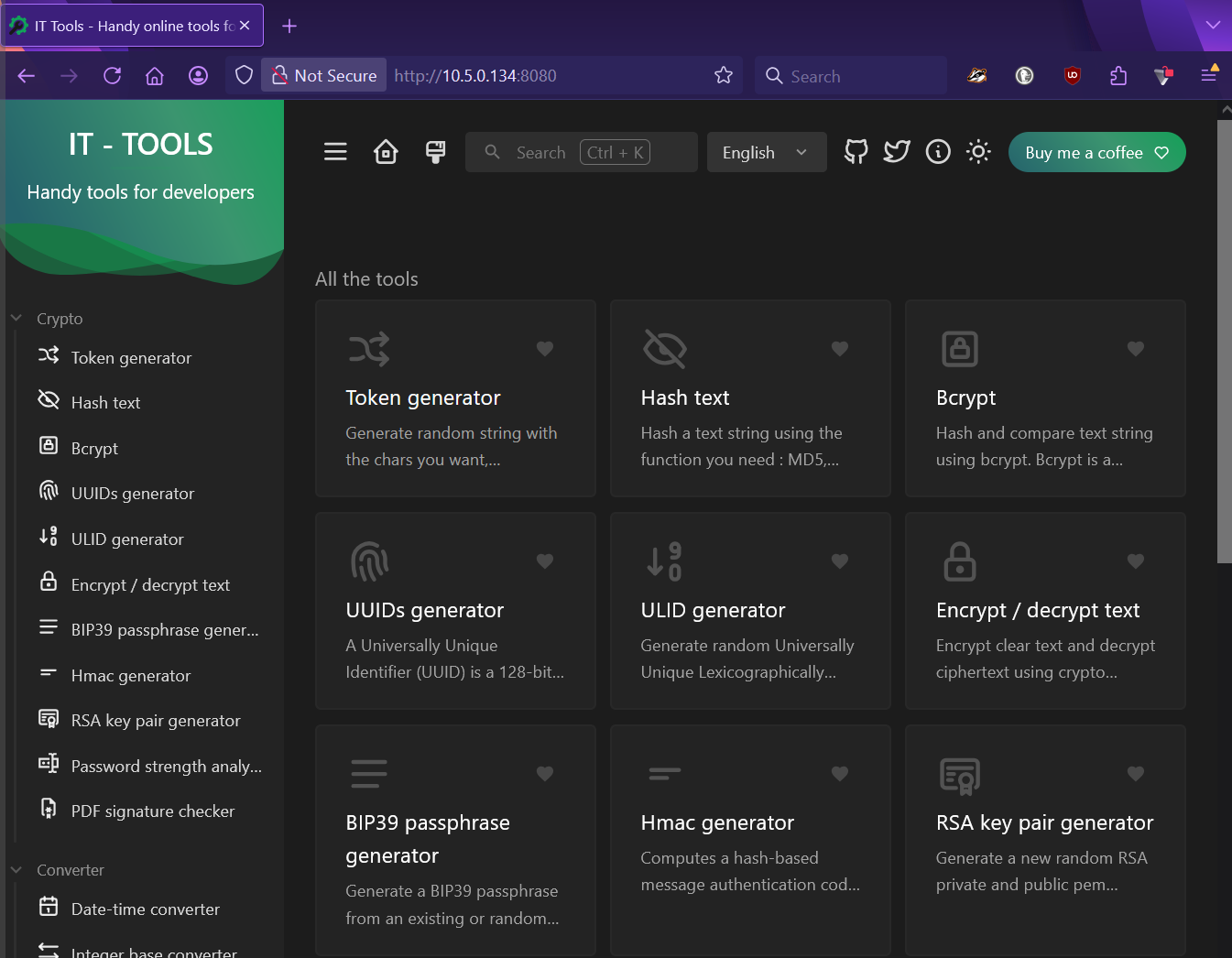Open RSA key pair generator sidebar item

point(155,721)
